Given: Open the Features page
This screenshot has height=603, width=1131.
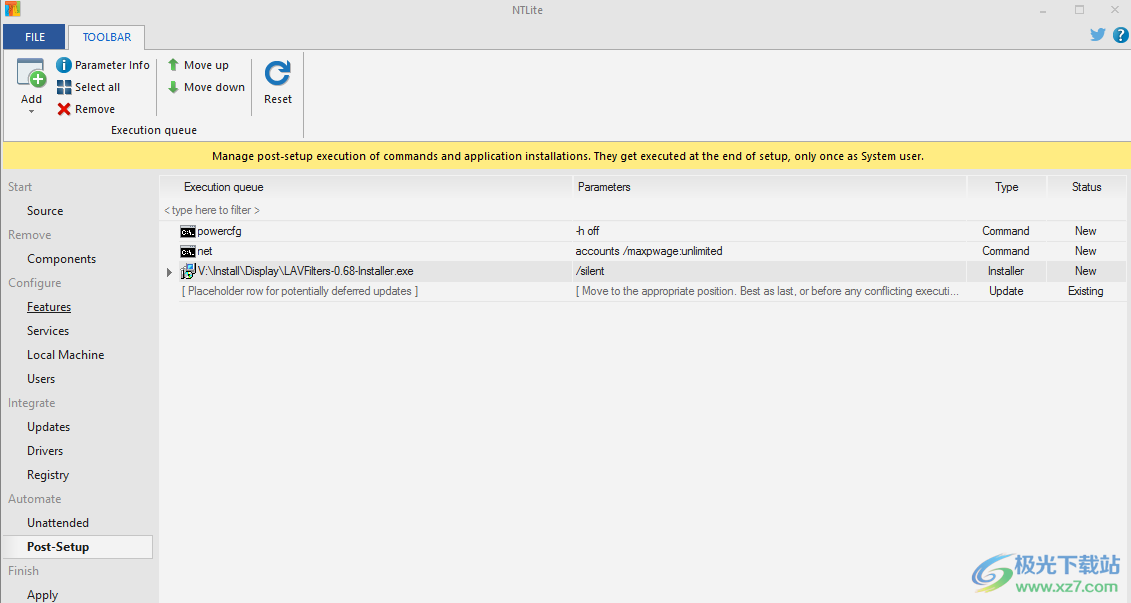Looking at the screenshot, I should click(x=49, y=307).
